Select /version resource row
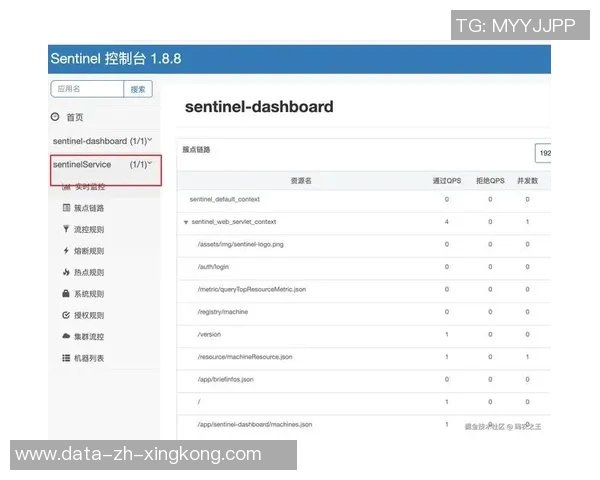Image resolution: width=600 pixels, height=480 pixels. click(364, 334)
